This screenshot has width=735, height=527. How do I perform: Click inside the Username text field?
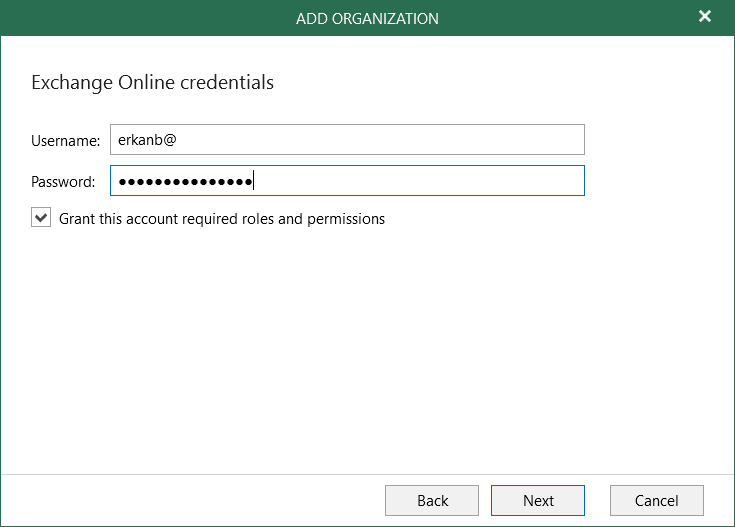tap(346, 140)
